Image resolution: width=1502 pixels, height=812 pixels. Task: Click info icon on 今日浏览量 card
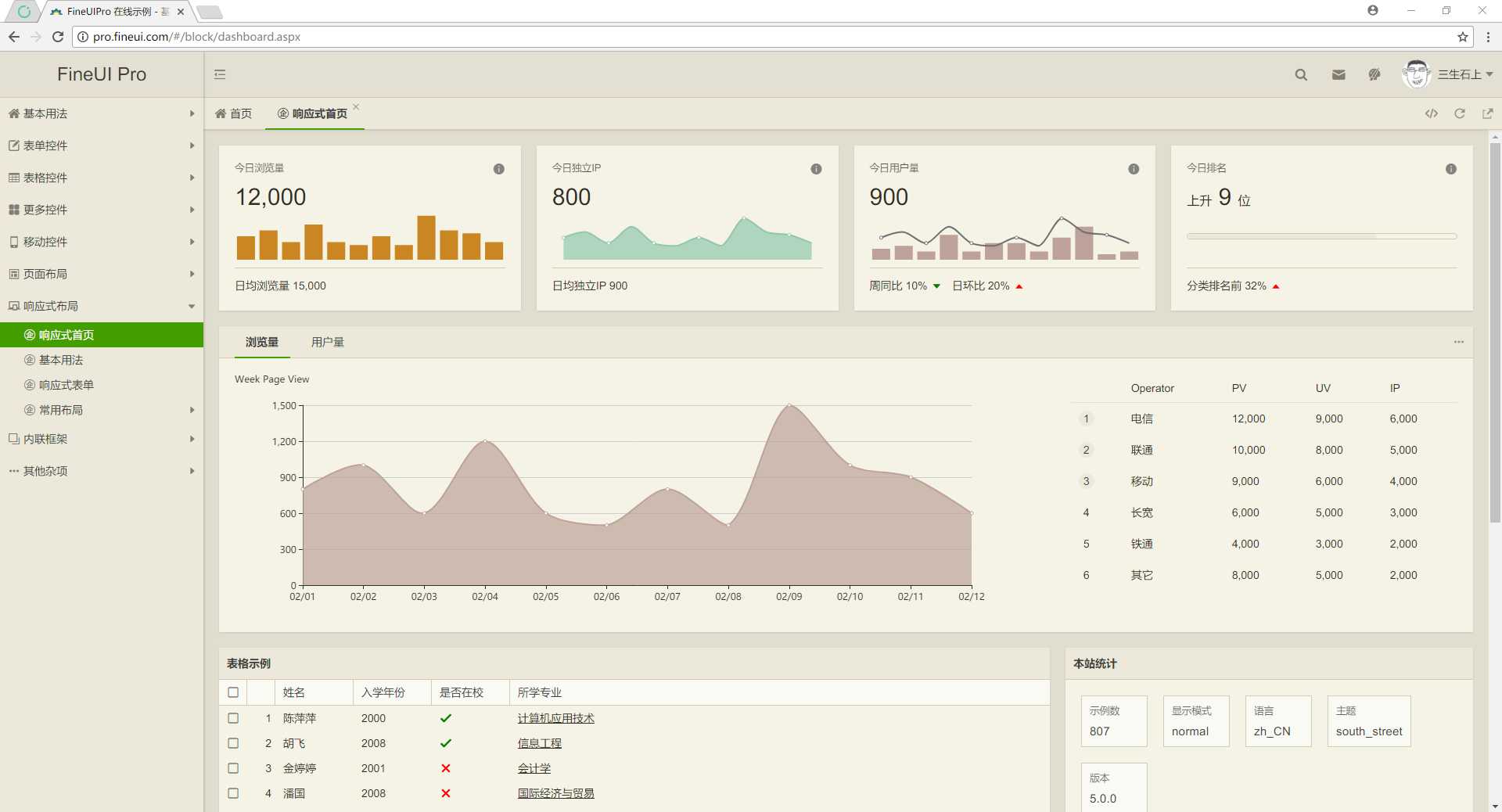499,169
